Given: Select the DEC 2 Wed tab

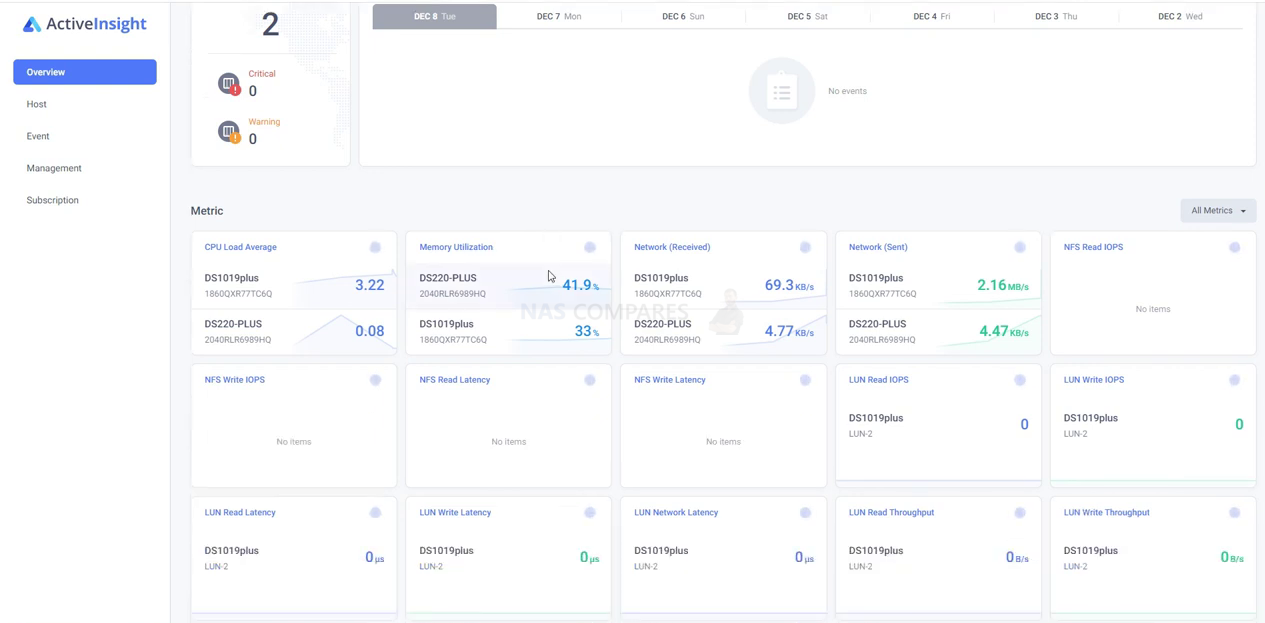Looking at the screenshot, I should coord(1180,16).
